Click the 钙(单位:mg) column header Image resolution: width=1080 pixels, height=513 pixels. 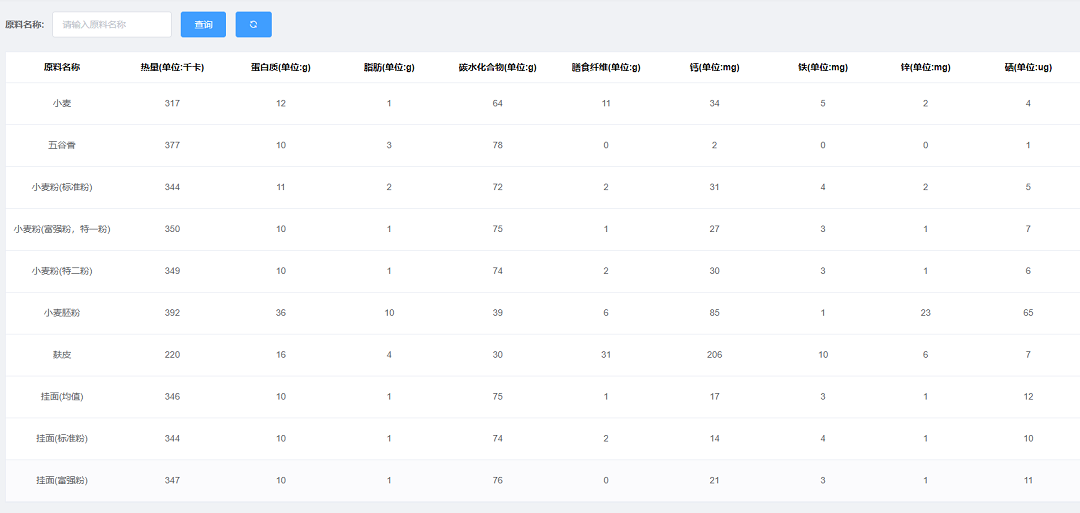[714, 67]
